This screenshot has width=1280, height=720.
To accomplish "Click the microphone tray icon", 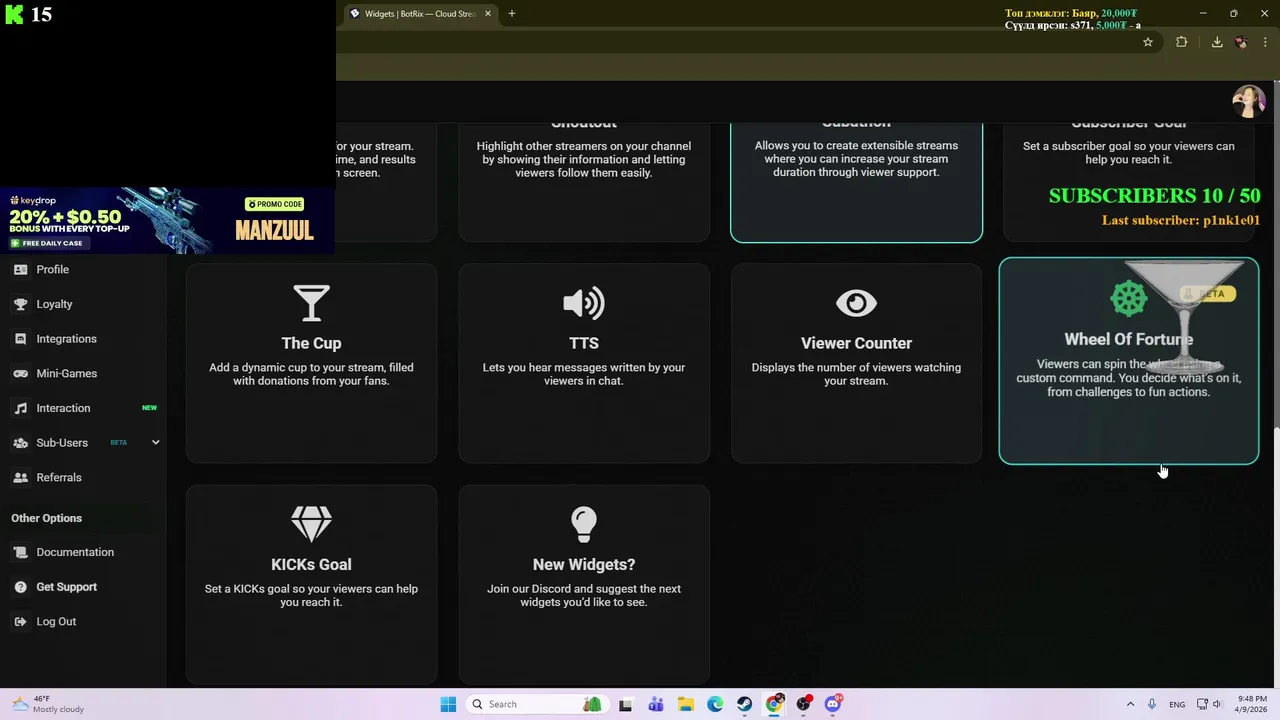I will [1153, 704].
